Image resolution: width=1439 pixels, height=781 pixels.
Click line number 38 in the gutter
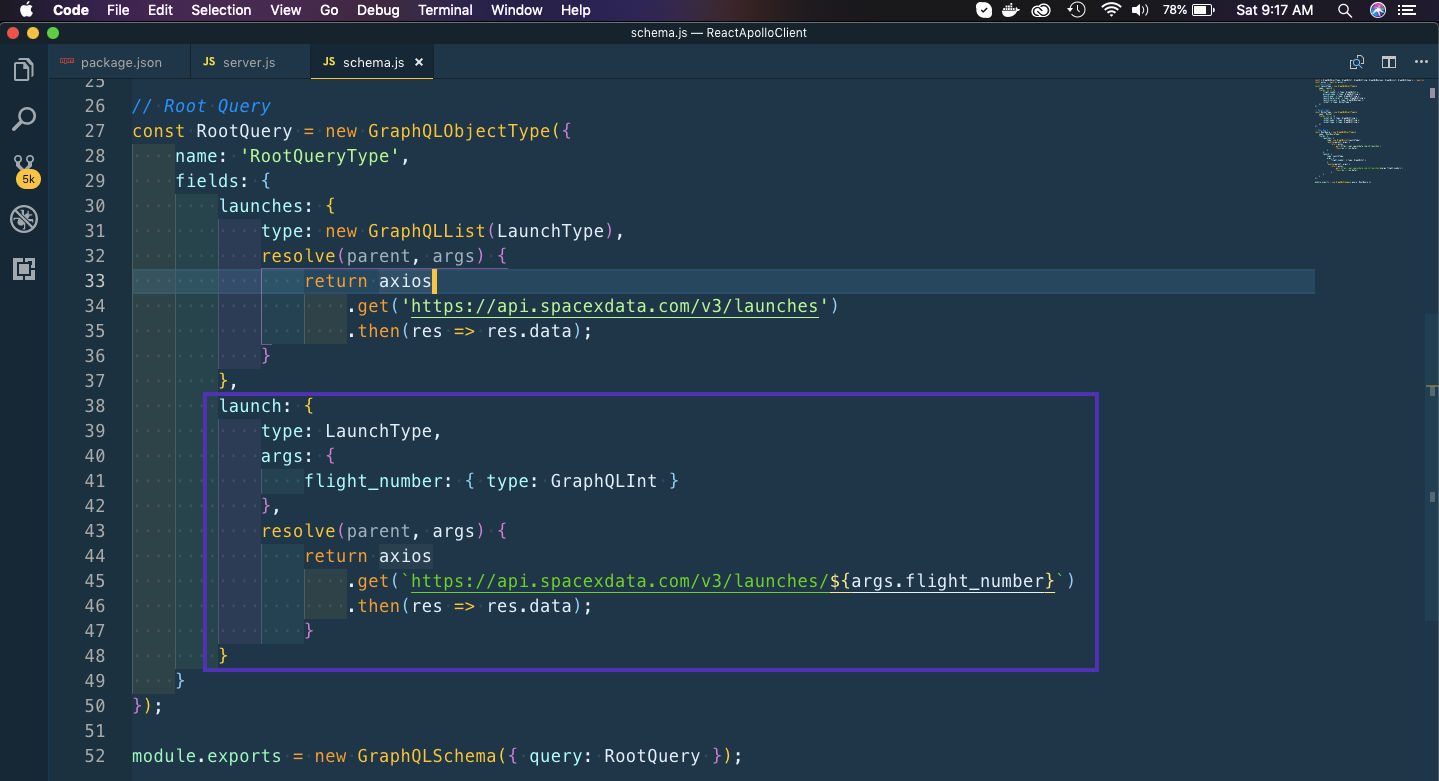click(x=95, y=406)
